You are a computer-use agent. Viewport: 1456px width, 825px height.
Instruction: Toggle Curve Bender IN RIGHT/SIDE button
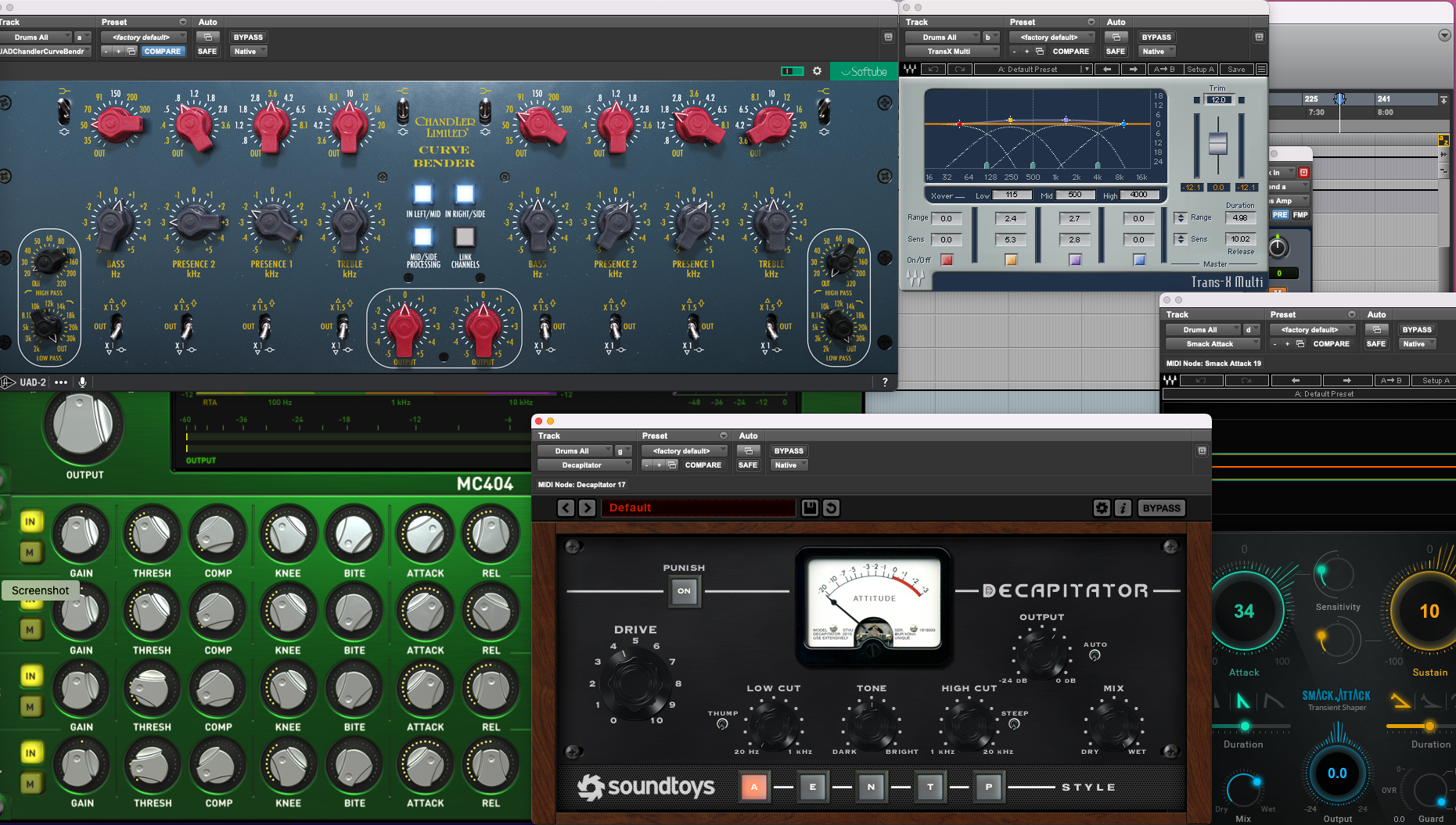tap(465, 193)
